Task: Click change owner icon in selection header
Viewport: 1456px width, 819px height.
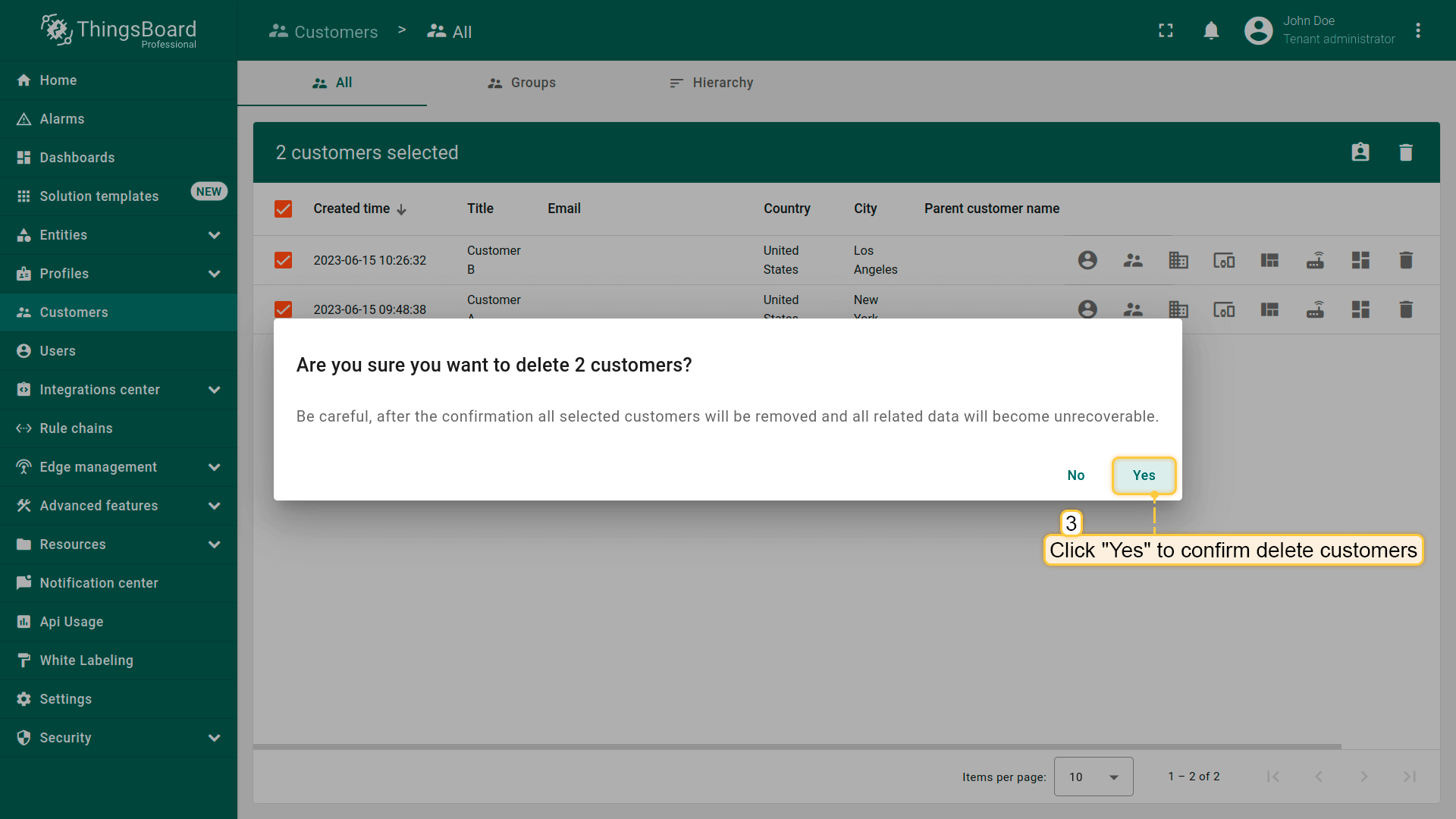Action: pyautogui.click(x=1360, y=152)
